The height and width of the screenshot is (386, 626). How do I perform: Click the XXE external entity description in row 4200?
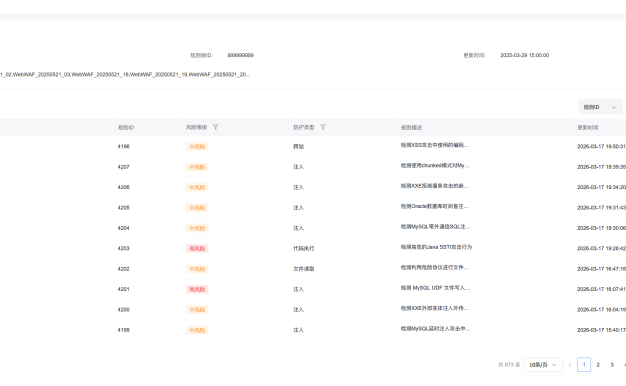pos(435,308)
